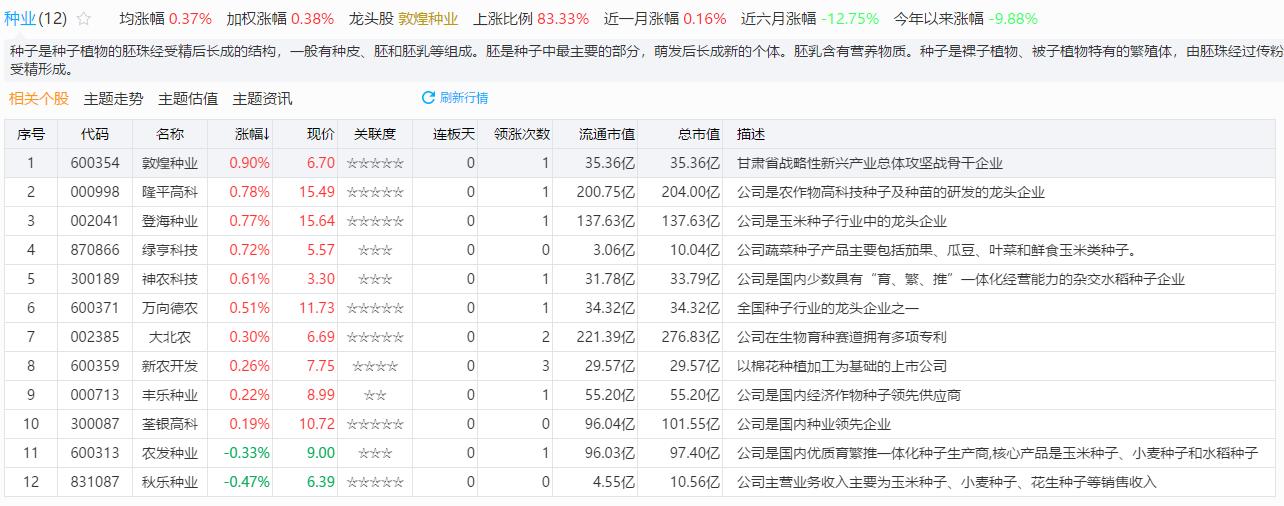Click the 序号 column header
This screenshot has width=1284, height=506.
click(31, 134)
